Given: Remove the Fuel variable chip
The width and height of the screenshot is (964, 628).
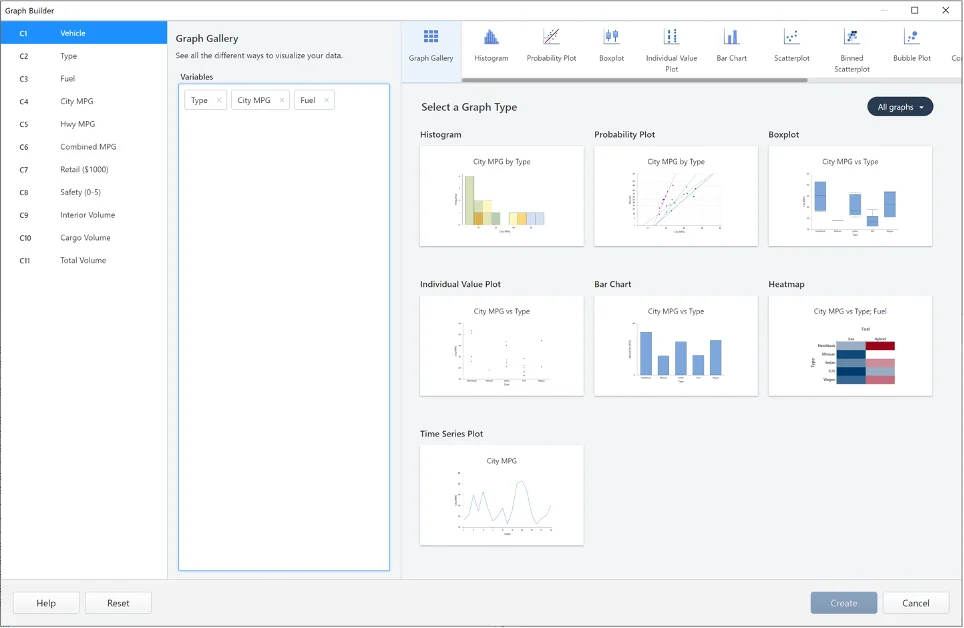Looking at the screenshot, I should coord(326,100).
